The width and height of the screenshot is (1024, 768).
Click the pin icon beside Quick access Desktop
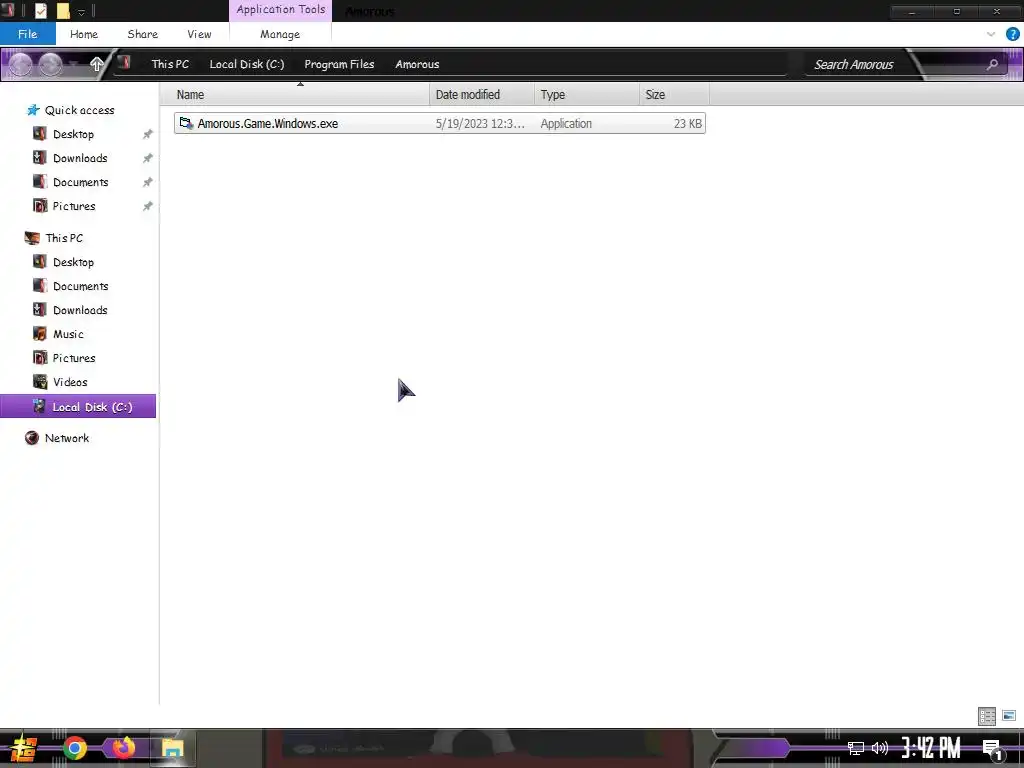(148, 134)
